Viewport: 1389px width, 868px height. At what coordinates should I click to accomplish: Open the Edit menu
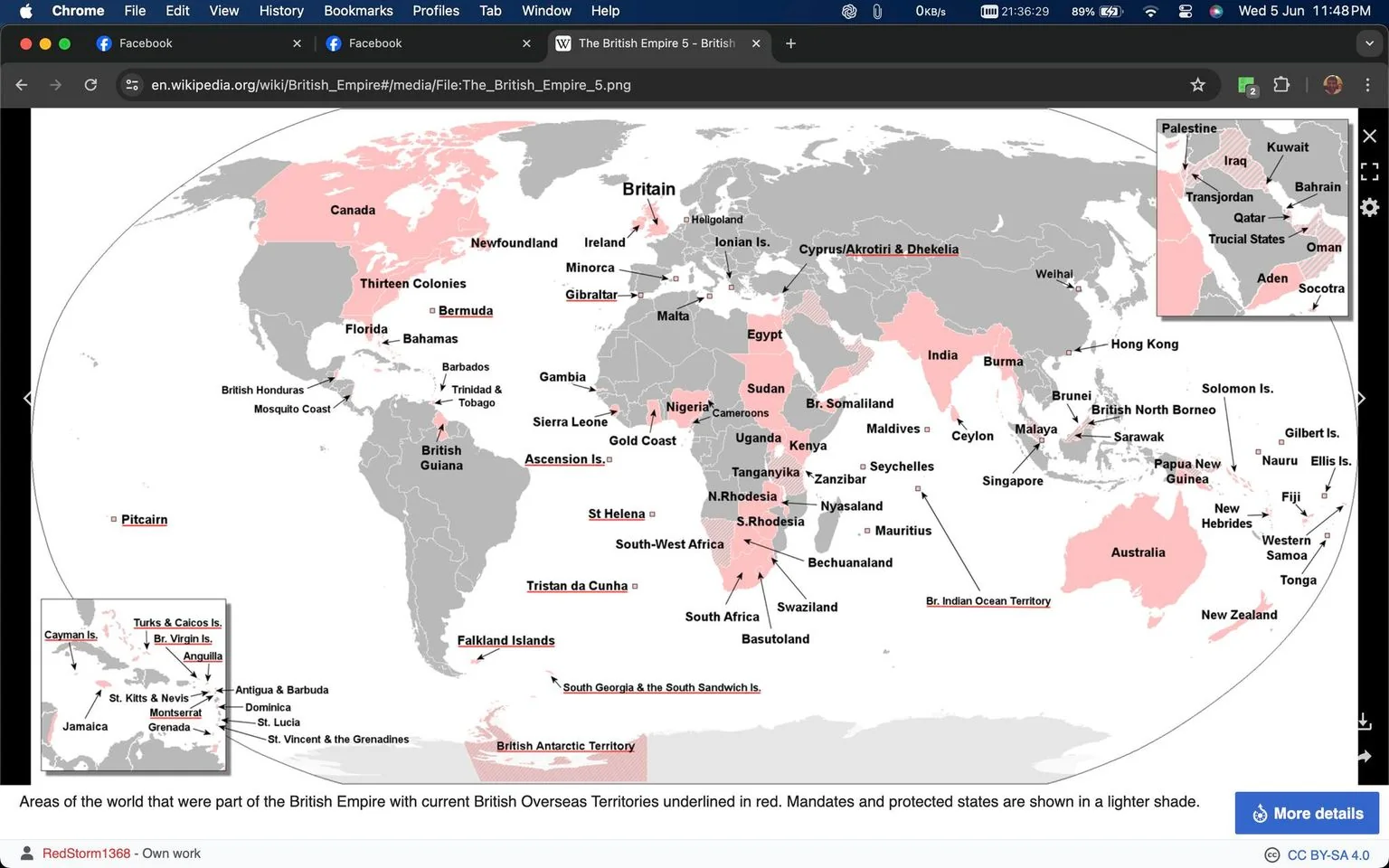[177, 11]
